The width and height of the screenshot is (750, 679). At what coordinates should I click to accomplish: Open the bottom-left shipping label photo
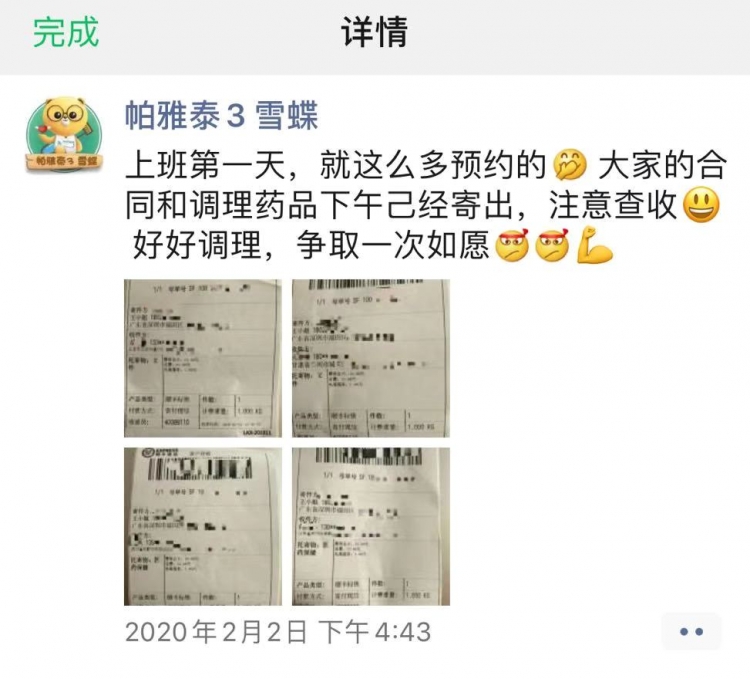203,526
